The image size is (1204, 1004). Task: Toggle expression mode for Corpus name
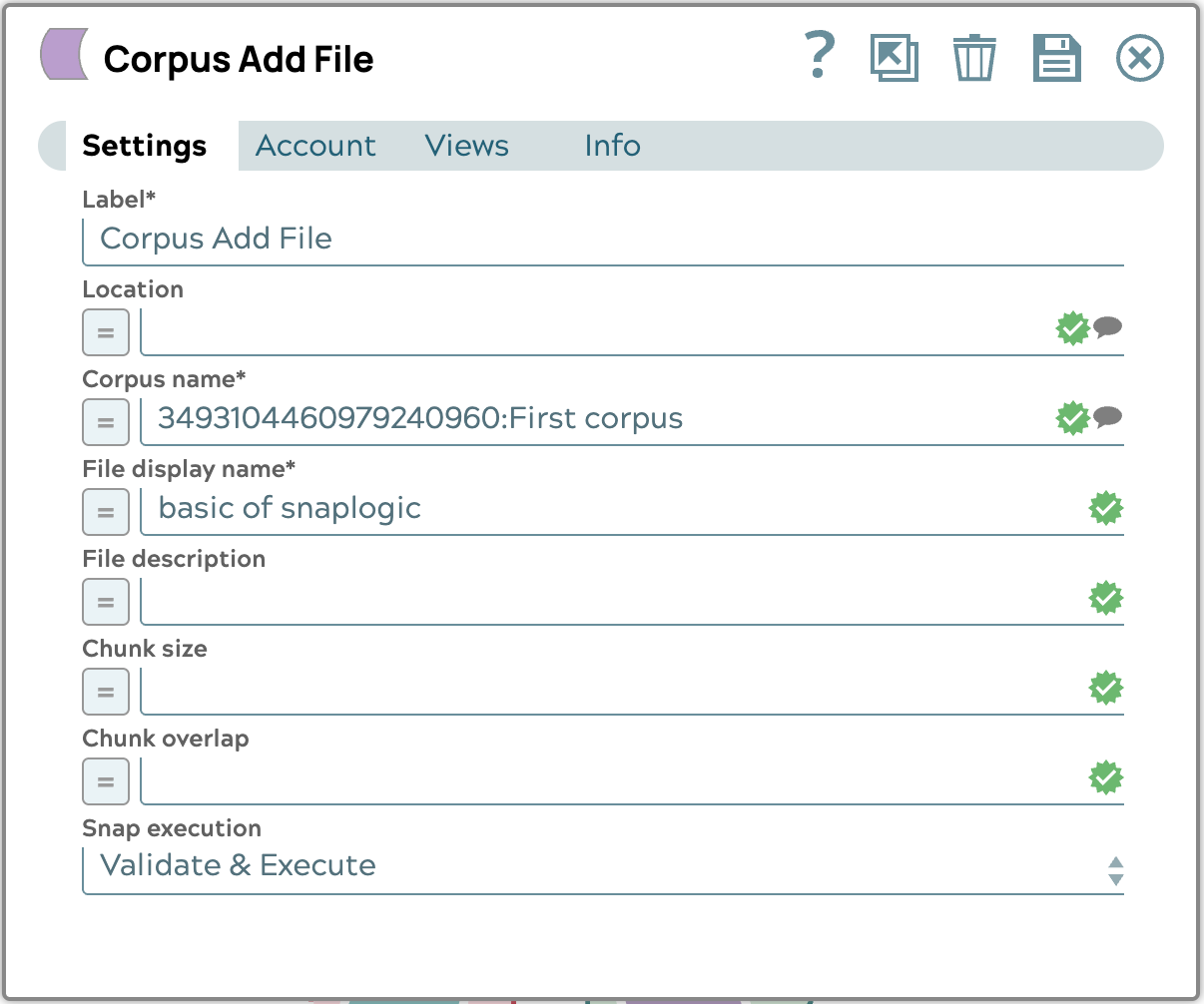[x=106, y=422]
